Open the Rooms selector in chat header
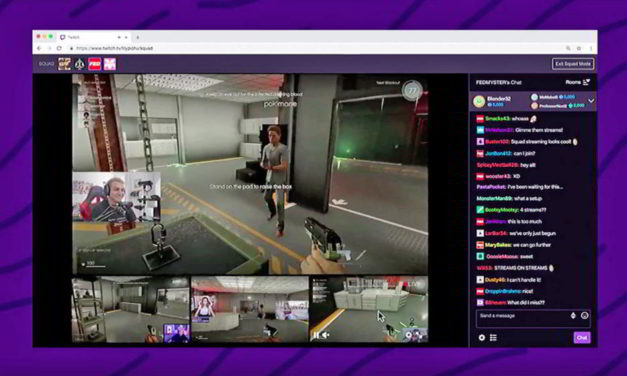The image size is (627, 376). pos(577,82)
